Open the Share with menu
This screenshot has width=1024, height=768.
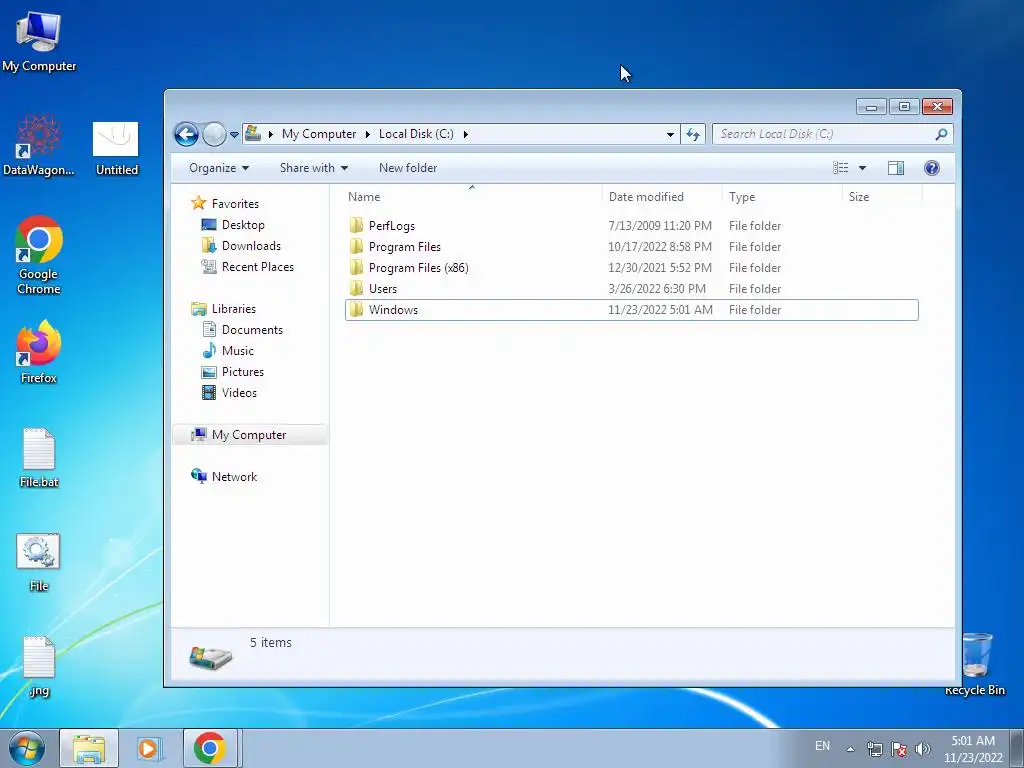click(313, 168)
